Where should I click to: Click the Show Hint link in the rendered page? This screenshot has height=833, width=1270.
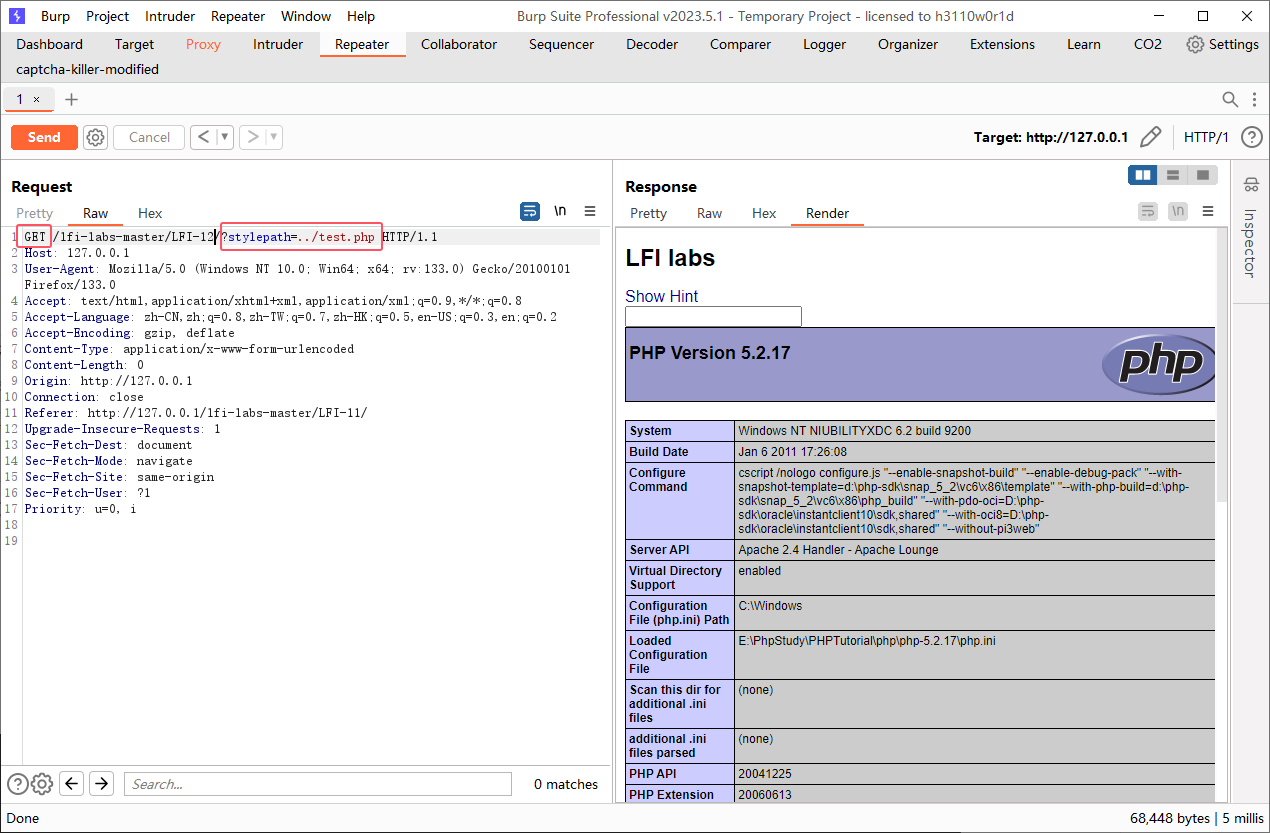coord(661,296)
